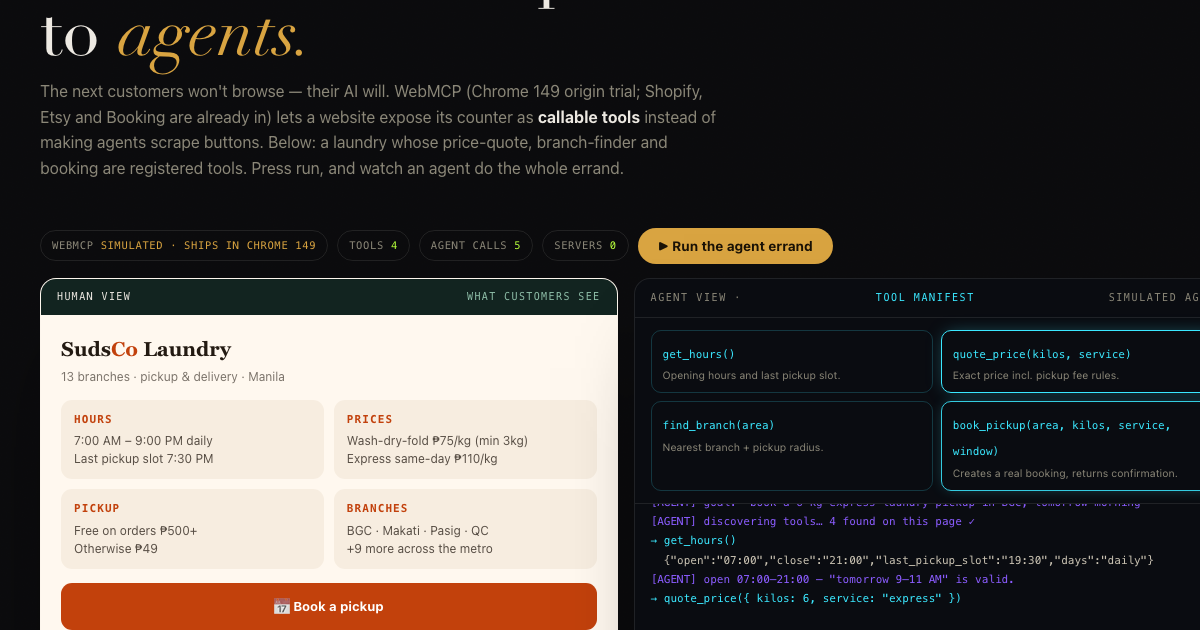The image size is (1200, 630).
Task: Click the Agent View label
Action: [x=695, y=297]
